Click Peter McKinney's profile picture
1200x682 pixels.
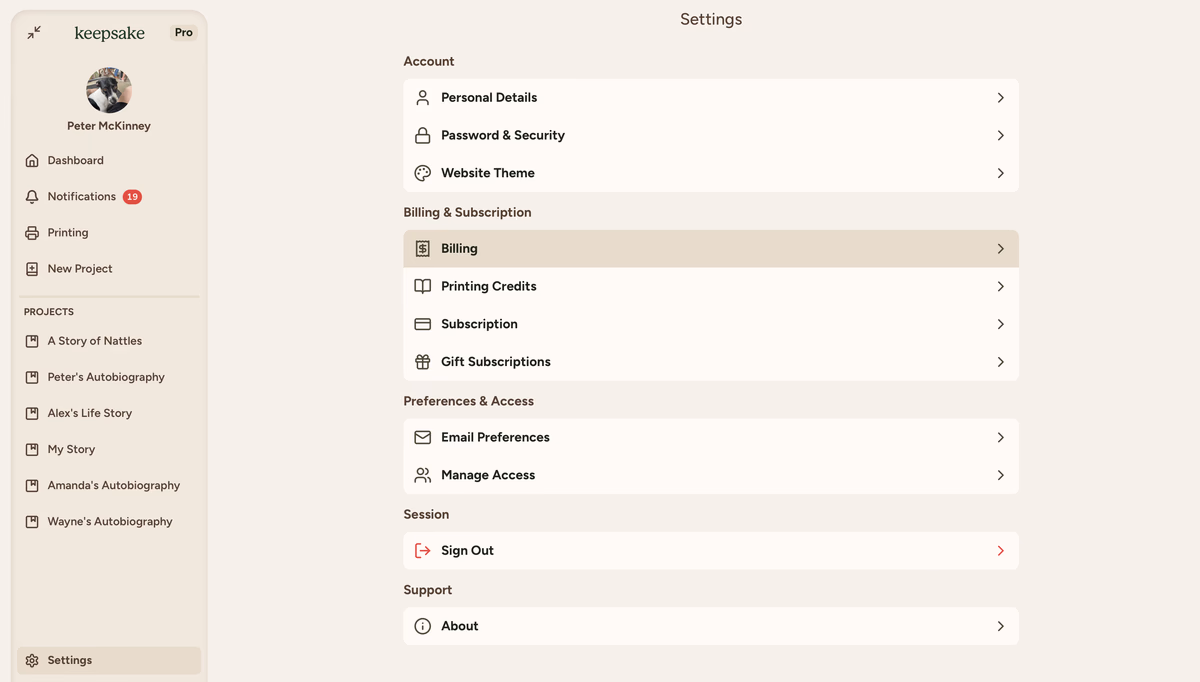tap(109, 91)
